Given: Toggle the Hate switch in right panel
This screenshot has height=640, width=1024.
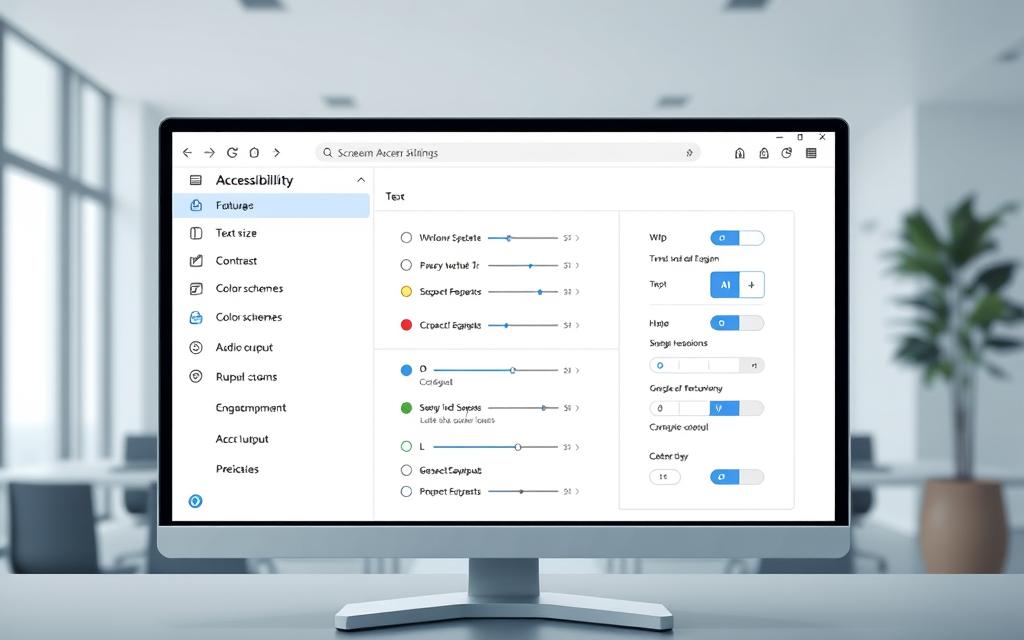Looking at the screenshot, I should click(737, 323).
